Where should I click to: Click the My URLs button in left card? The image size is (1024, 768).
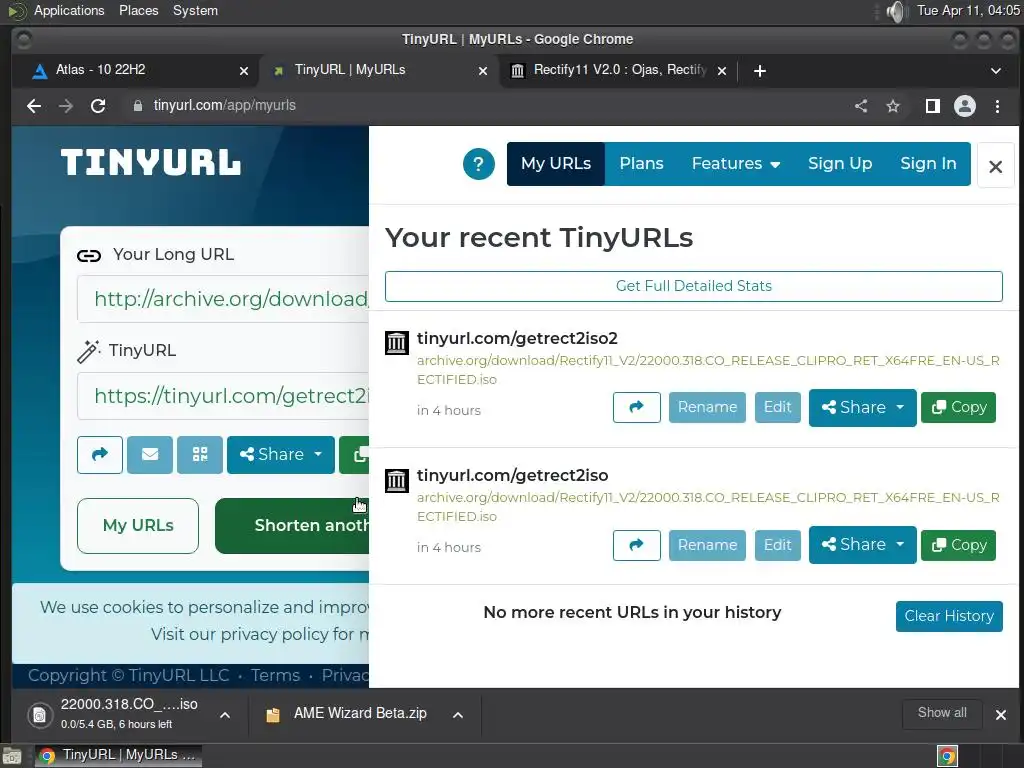tap(138, 526)
